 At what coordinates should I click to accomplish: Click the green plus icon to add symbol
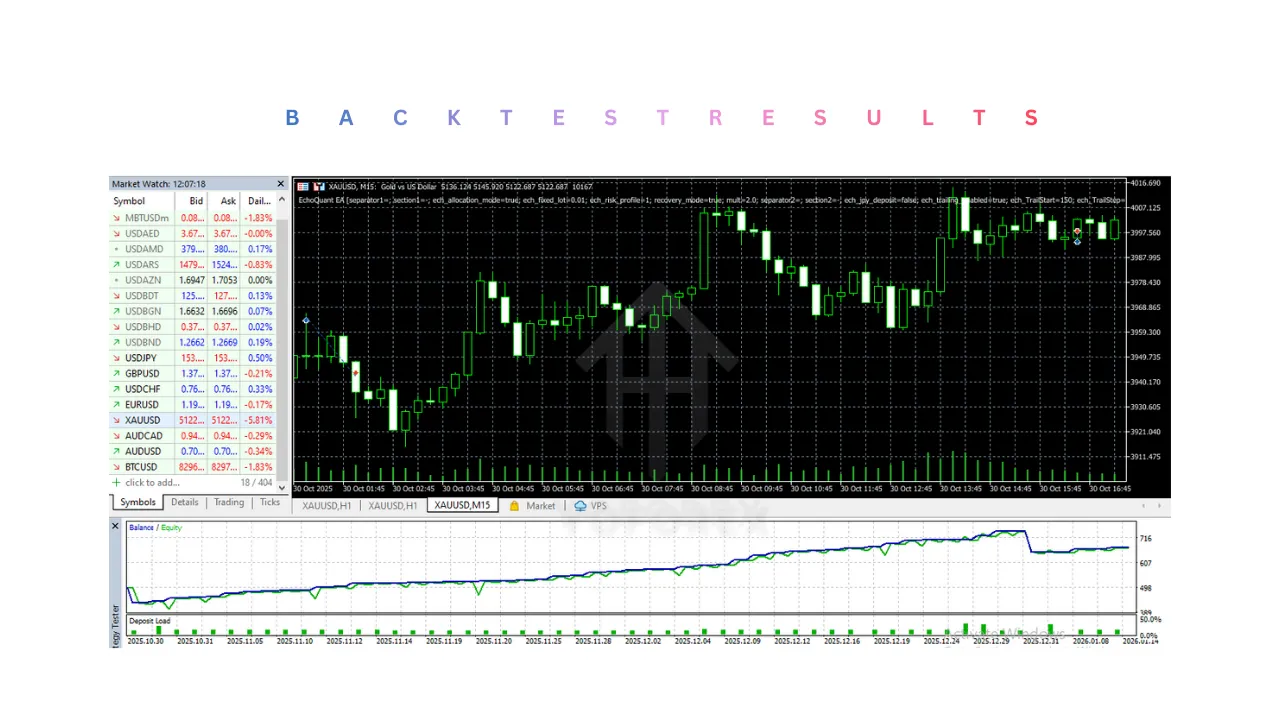(x=116, y=482)
